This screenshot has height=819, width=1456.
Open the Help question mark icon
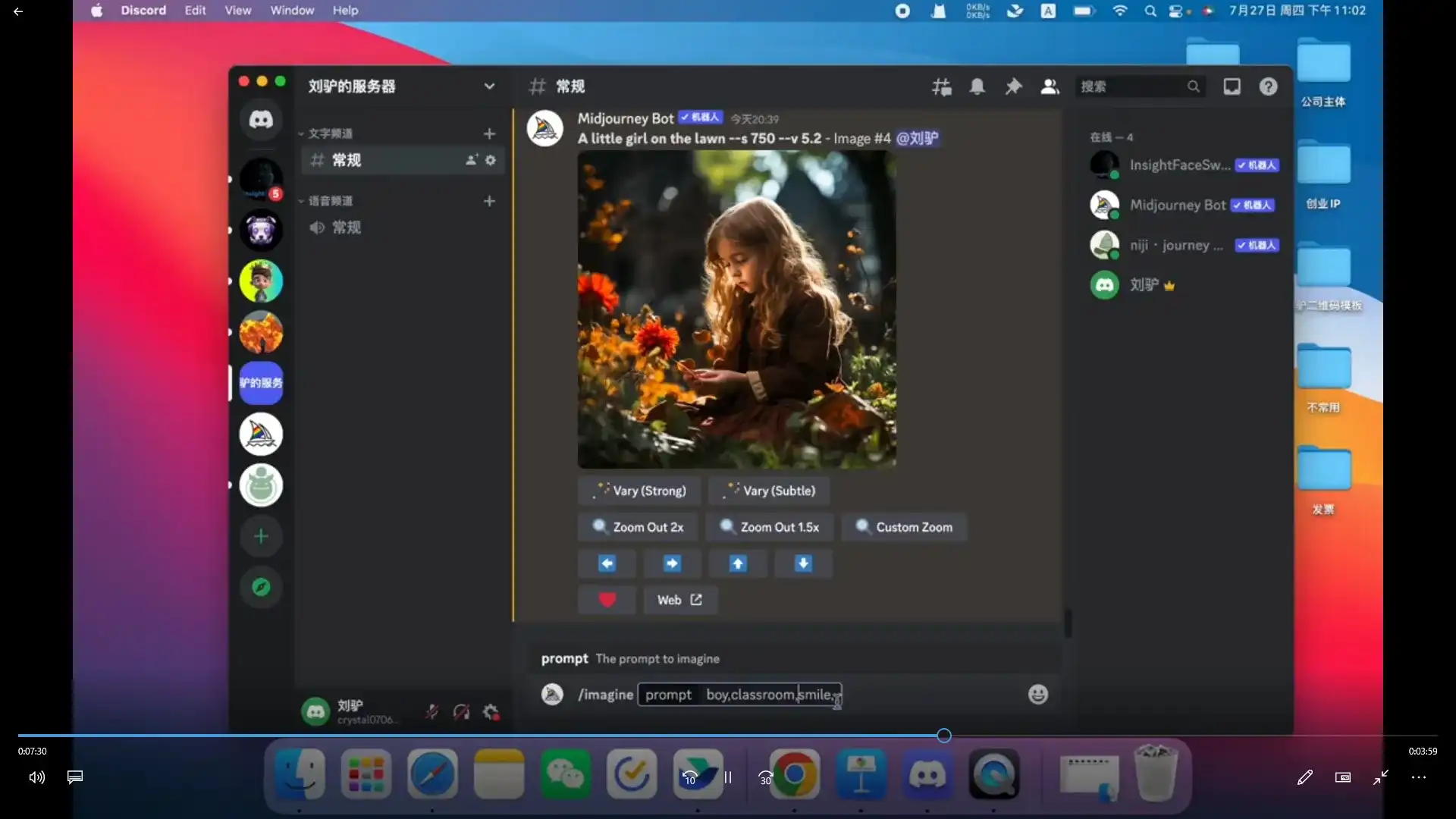(1267, 86)
